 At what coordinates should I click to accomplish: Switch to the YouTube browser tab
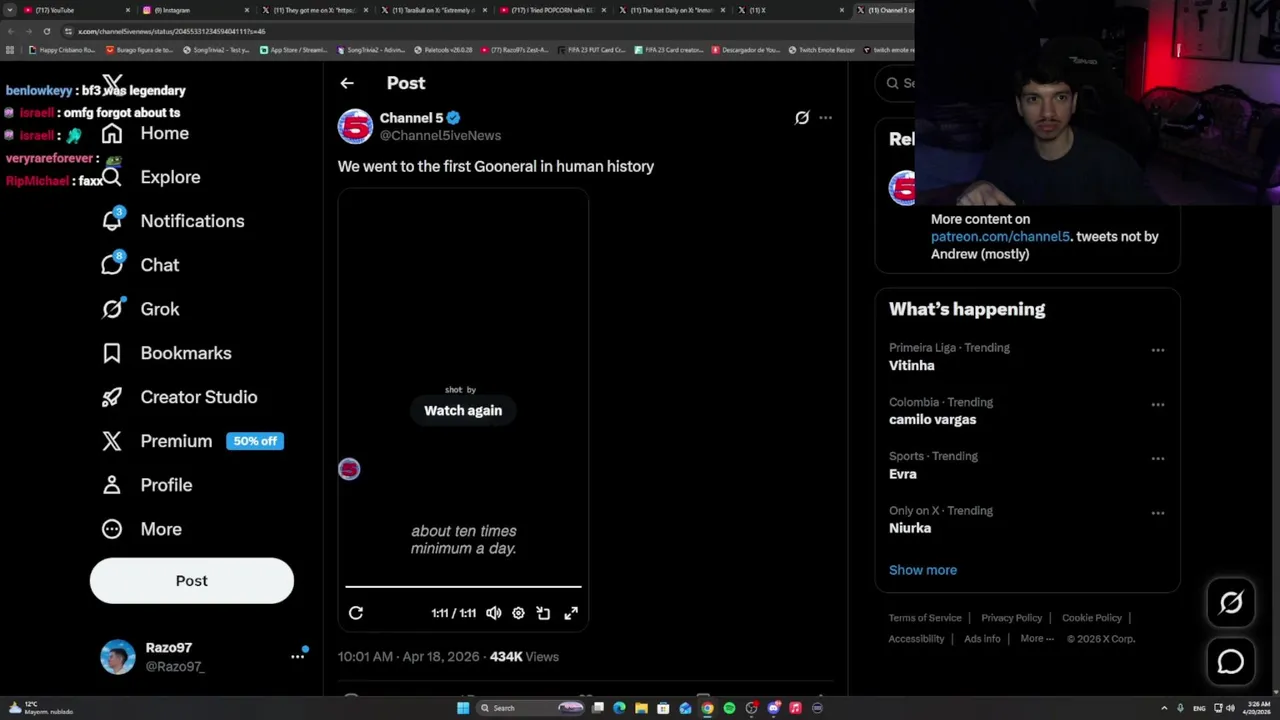point(75,10)
